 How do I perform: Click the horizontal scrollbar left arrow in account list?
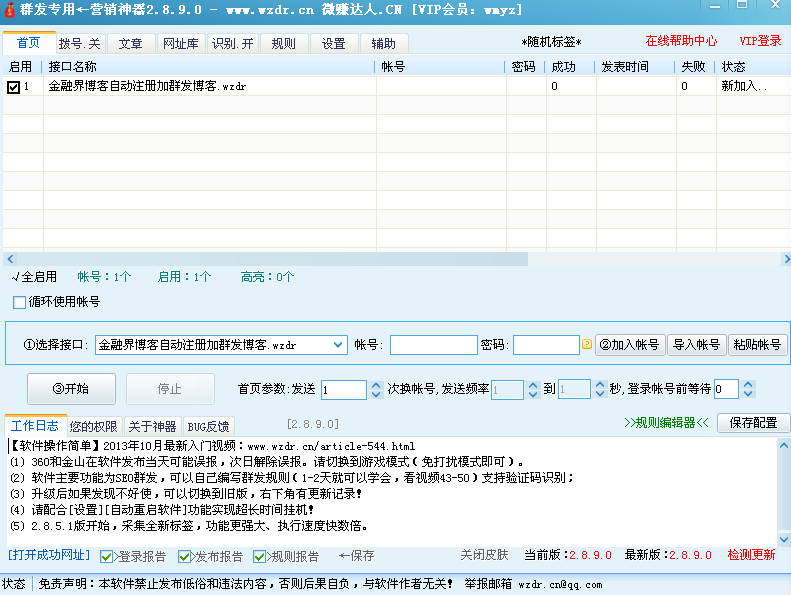[x=10, y=259]
